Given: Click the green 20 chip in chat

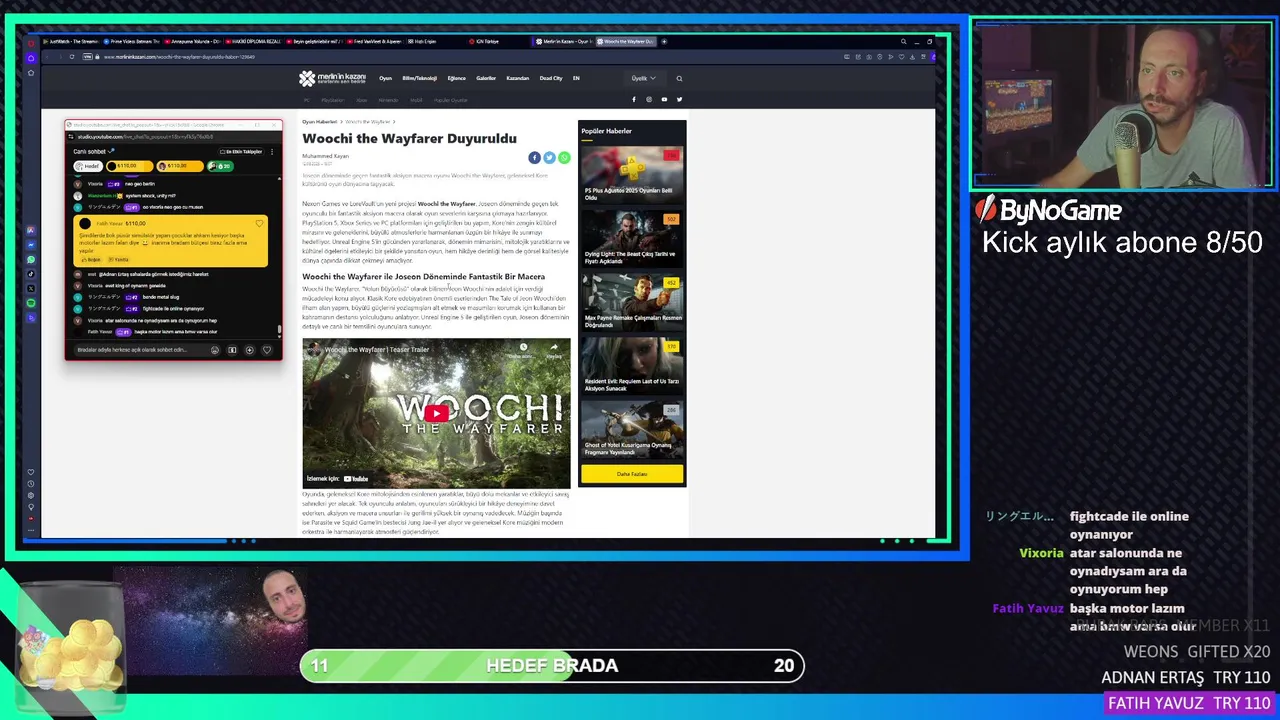Looking at the screenshot, I should [x=220, y=166].
